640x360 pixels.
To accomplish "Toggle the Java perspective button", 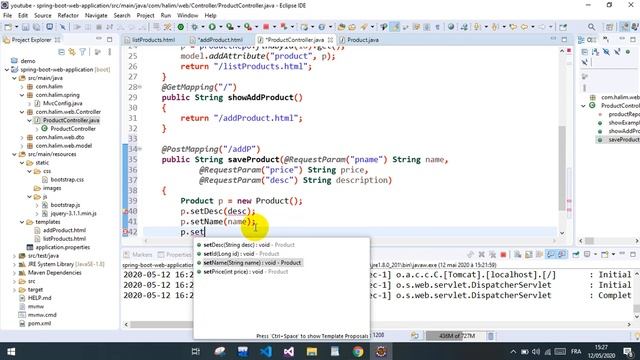I will pos(625,27).
